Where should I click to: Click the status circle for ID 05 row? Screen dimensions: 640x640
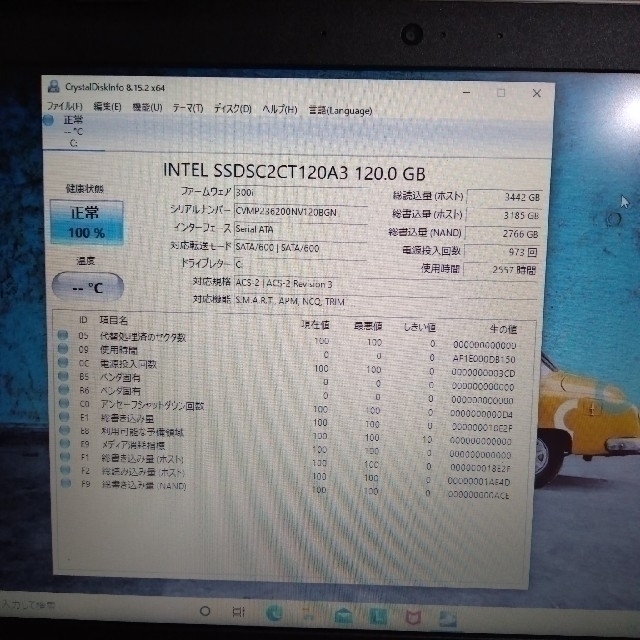(63, 335)
